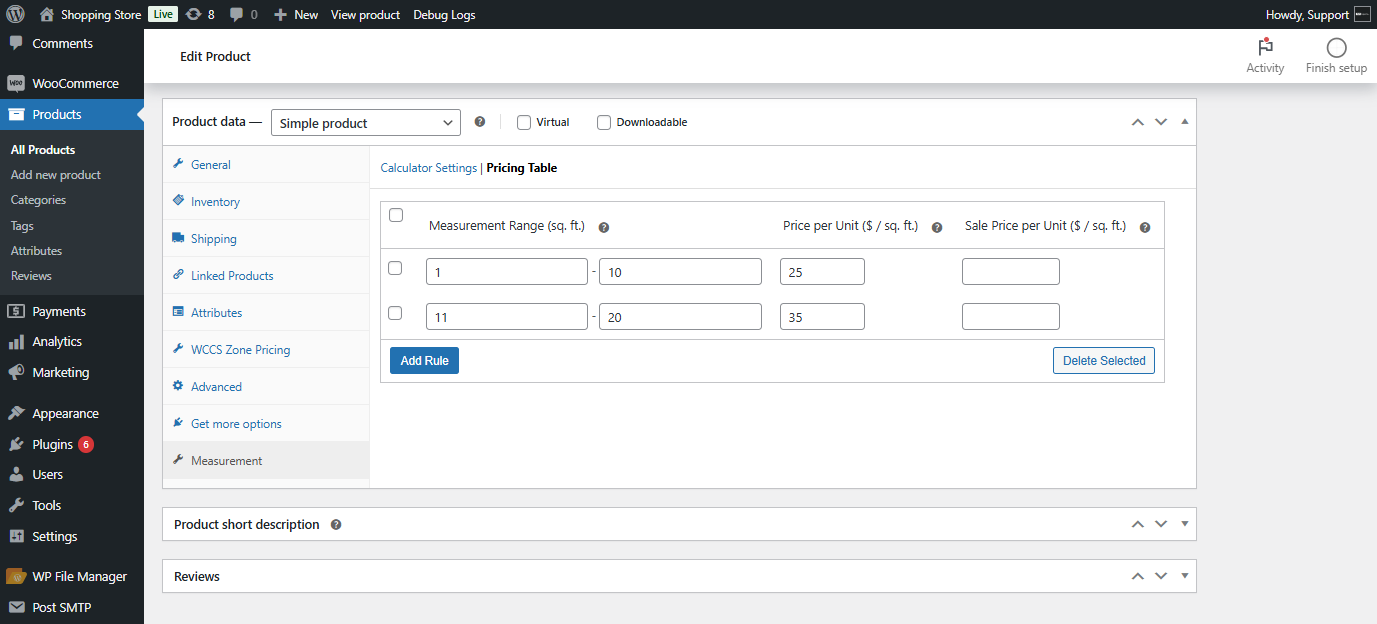Image resolution: width=1377 pixels, height=624 pixels.
Task: Click View product in admin bar
Action: [x=365, y=15]
